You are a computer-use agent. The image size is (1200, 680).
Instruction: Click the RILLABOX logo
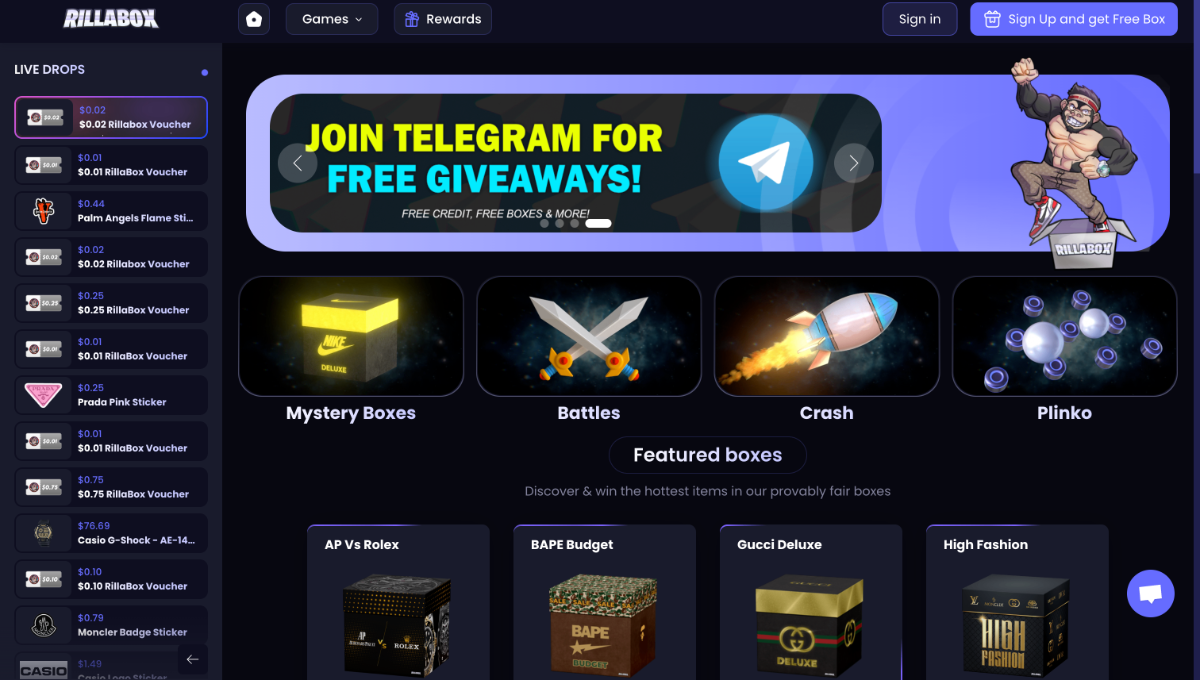111,18
